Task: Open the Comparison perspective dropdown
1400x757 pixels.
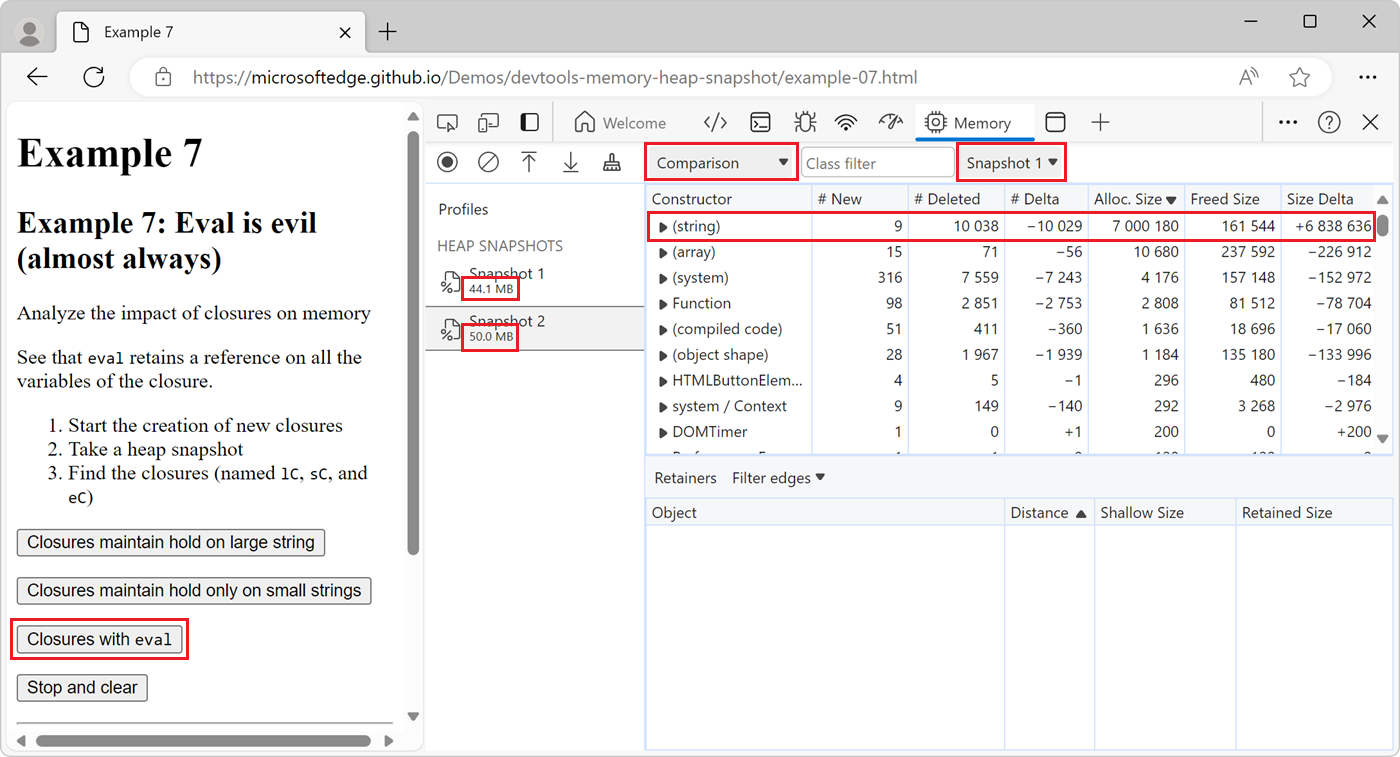Action: 720,162
